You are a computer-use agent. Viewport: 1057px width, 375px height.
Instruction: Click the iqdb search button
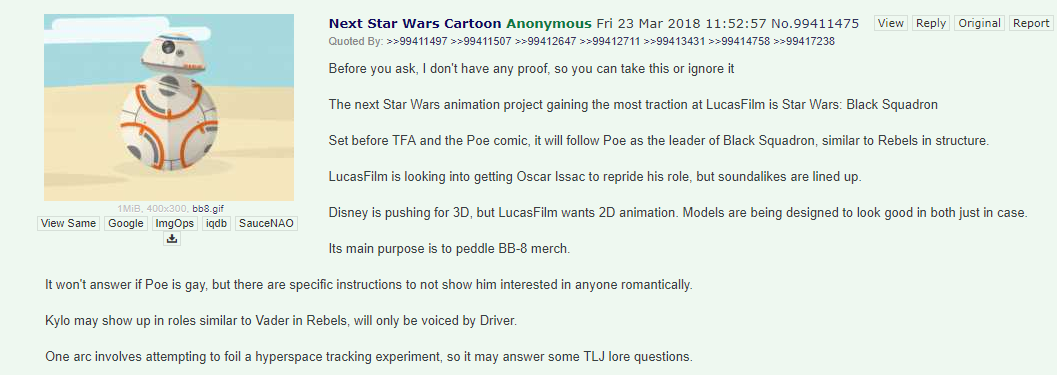(216, 223)
